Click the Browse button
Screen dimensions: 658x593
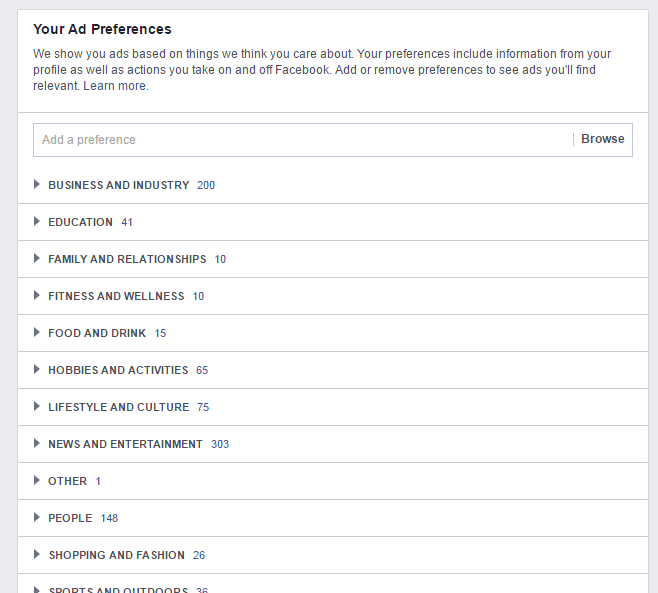[x=603, y=139]
